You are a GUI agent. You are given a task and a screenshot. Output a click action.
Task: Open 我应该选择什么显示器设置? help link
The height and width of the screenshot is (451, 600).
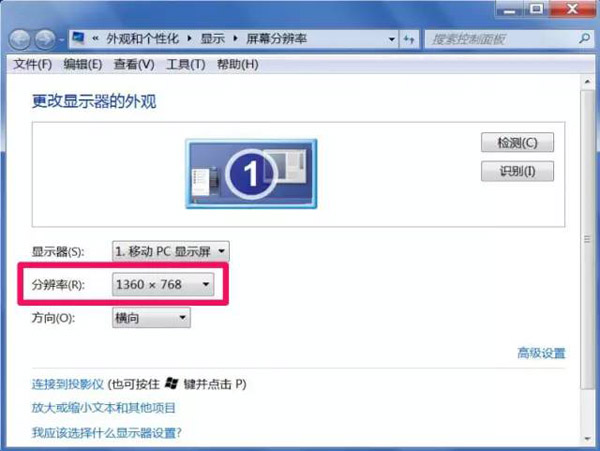106,433
